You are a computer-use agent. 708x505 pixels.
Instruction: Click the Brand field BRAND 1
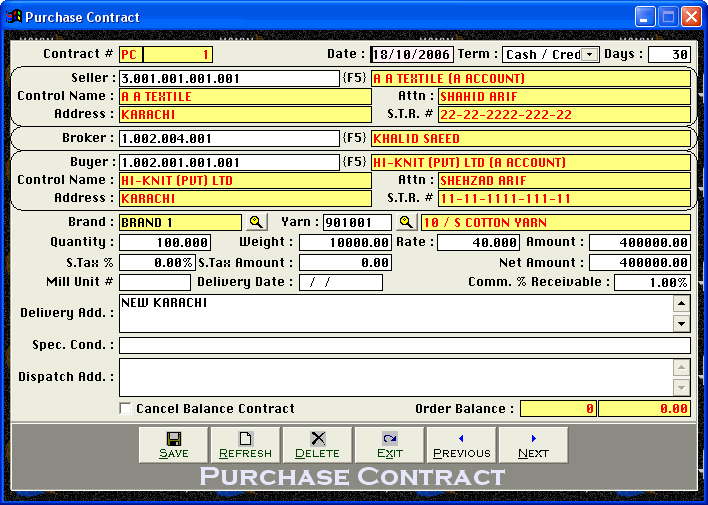pyautogui.click(x=180, y=223)
